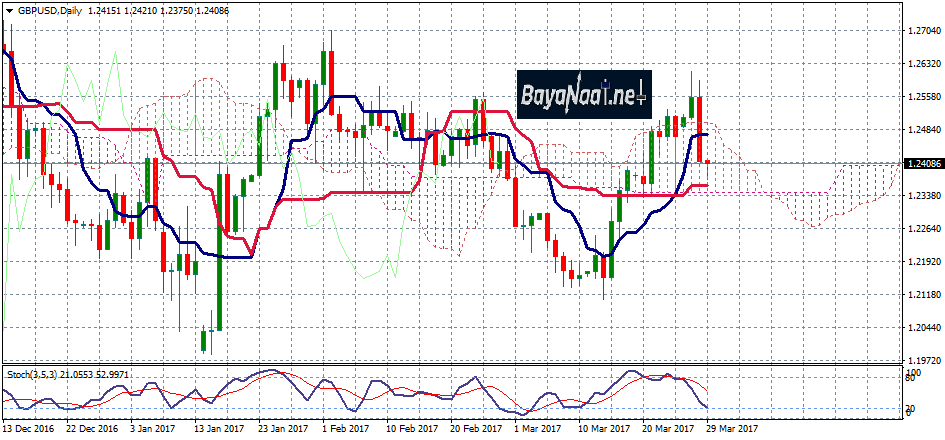Click the stochastic 80 level label
The image size is (945, 440).
click(x=911, y=378)
